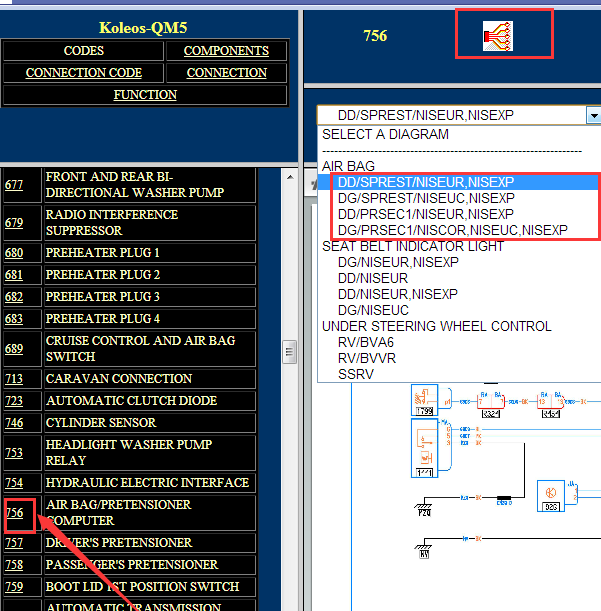Screen dimensions: 601x611
Task: Click HYDRAULIC ELECTRIC INTERFACE text
Action: pyautogui.click(x=147, y=483)
